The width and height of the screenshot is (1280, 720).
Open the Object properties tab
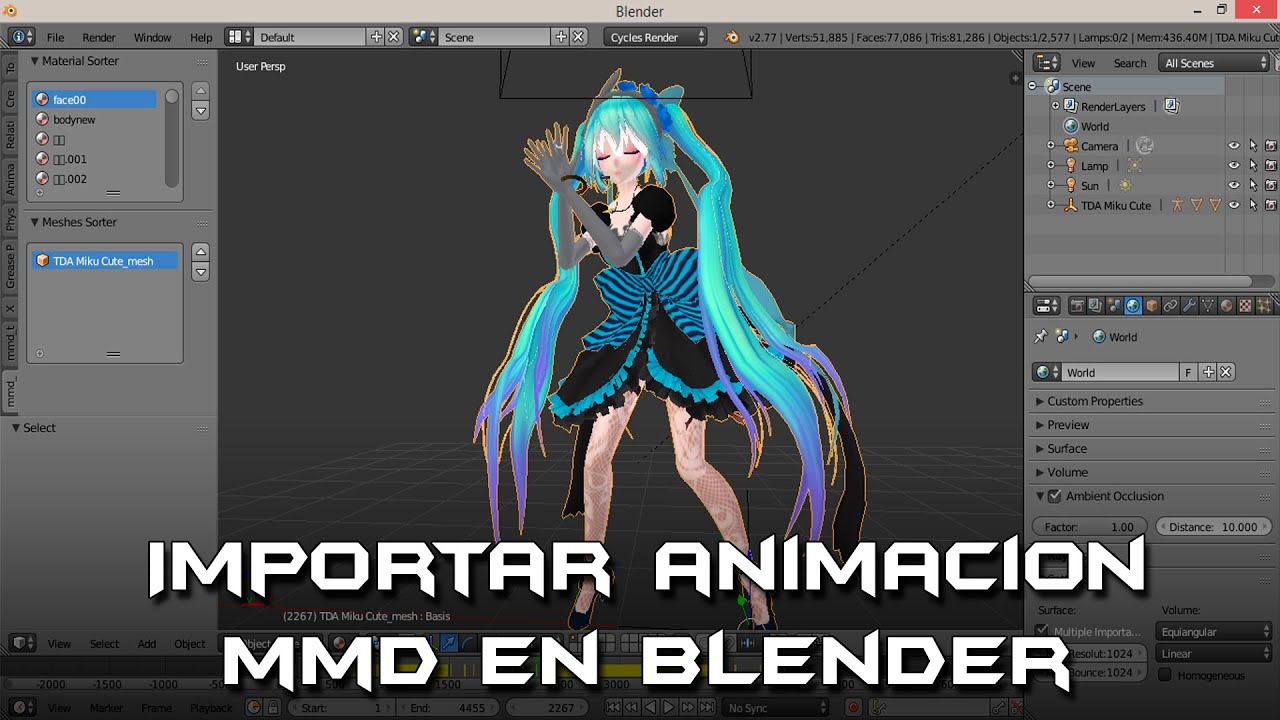[x=1152, y=306]
